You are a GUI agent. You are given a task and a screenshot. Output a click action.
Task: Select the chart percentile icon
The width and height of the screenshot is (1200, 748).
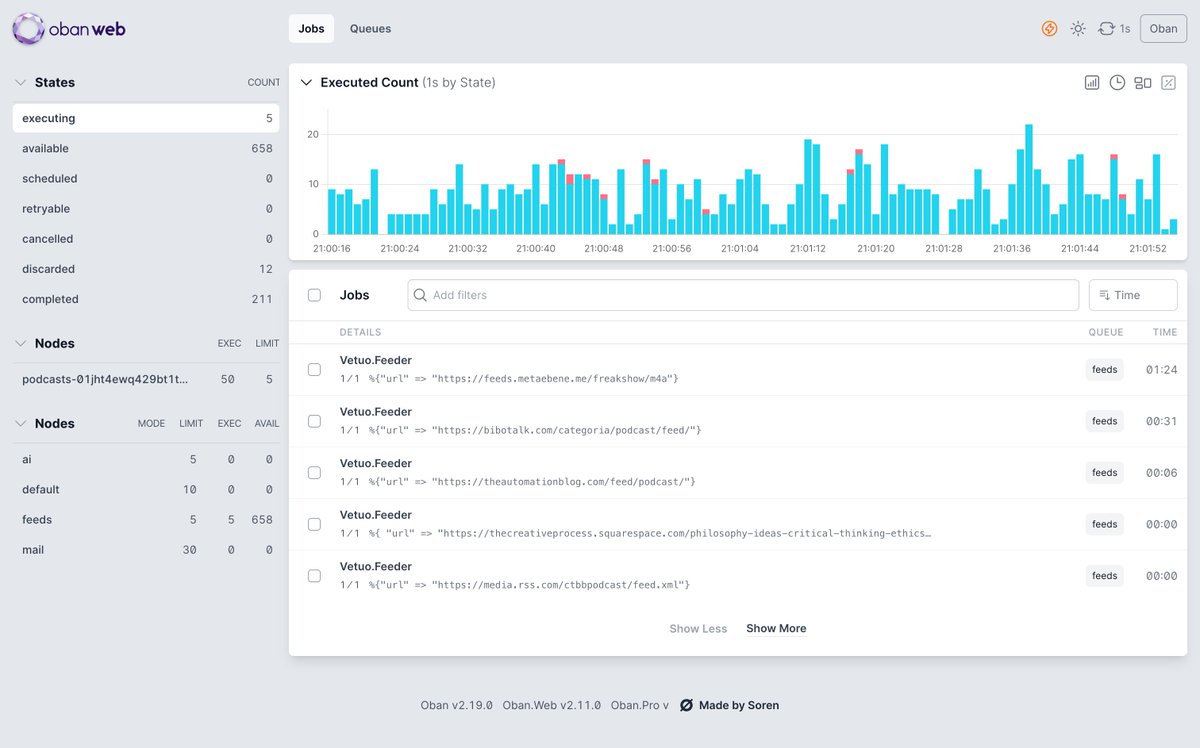(1168, 82)
